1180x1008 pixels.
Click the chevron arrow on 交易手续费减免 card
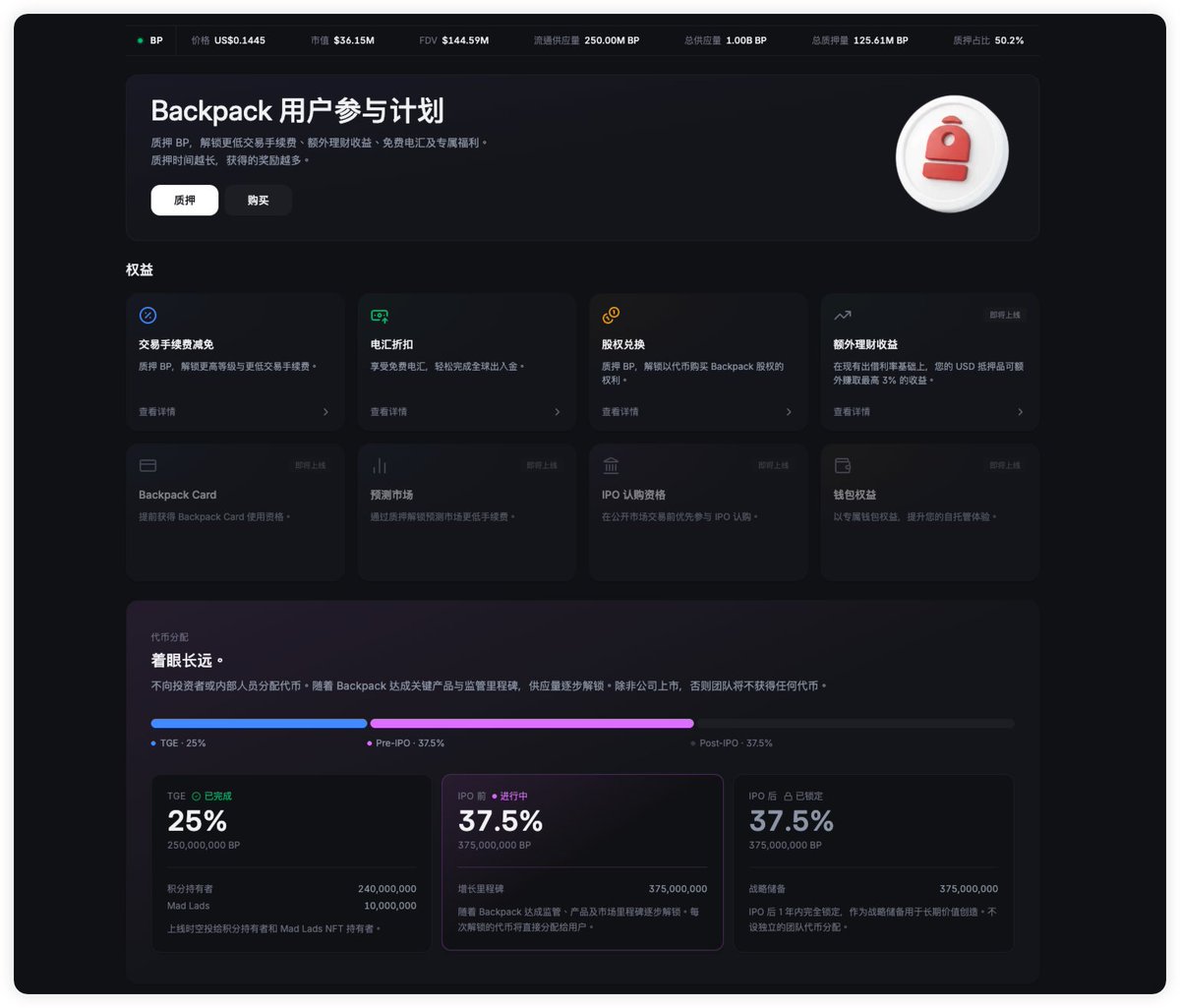coord(325,412)
